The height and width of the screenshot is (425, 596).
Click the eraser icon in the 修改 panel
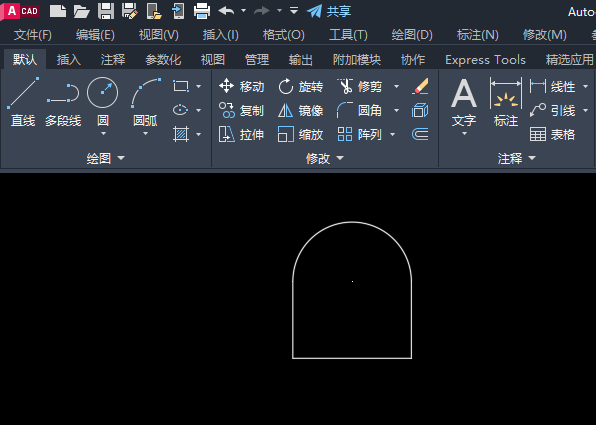[420, 86]
